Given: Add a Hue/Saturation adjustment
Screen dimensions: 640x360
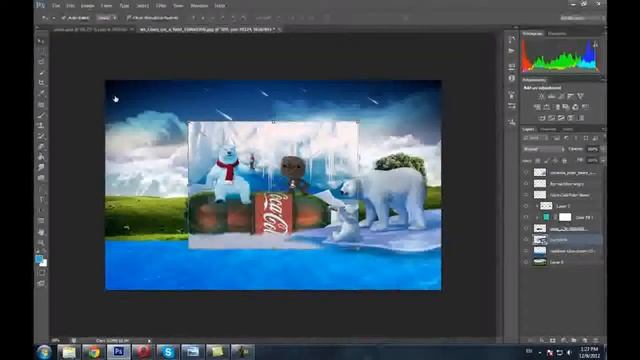Looking at the screenshot, I should click(537, 107).
